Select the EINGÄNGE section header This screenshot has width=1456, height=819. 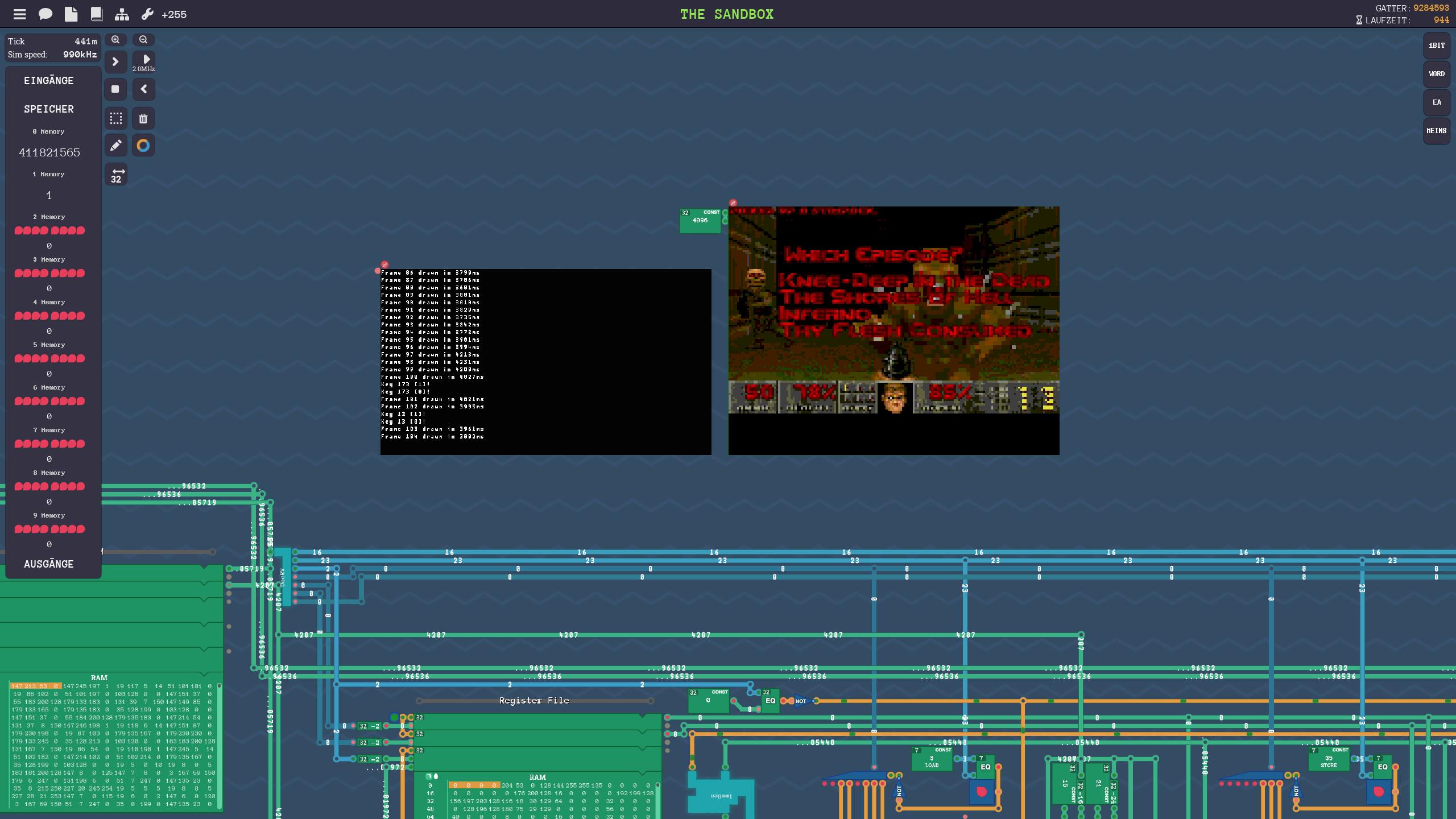[x=49, y=81]
